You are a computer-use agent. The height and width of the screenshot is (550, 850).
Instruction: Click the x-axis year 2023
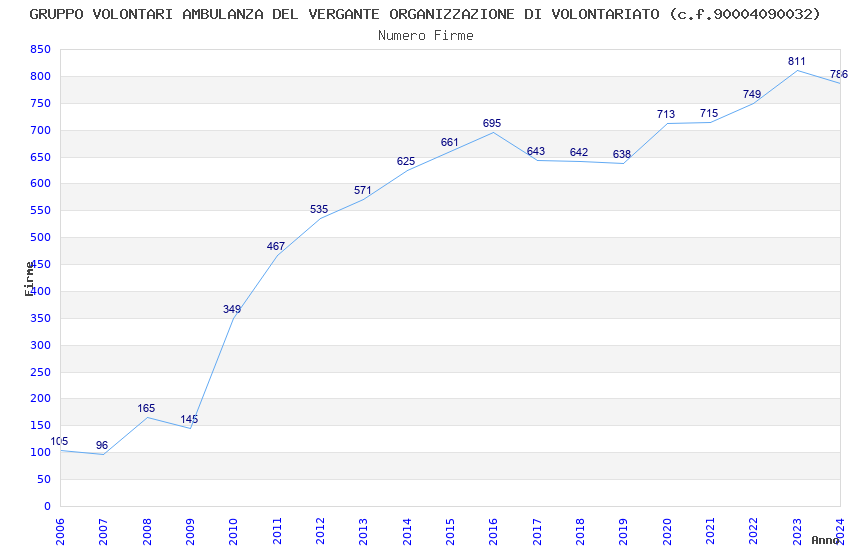pos(797,531)
